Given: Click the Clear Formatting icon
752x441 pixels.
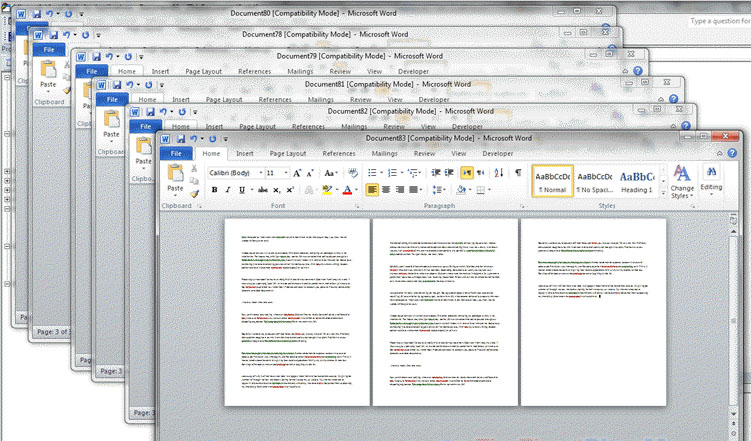Looking at the screenshot, I should pos(353,173).
